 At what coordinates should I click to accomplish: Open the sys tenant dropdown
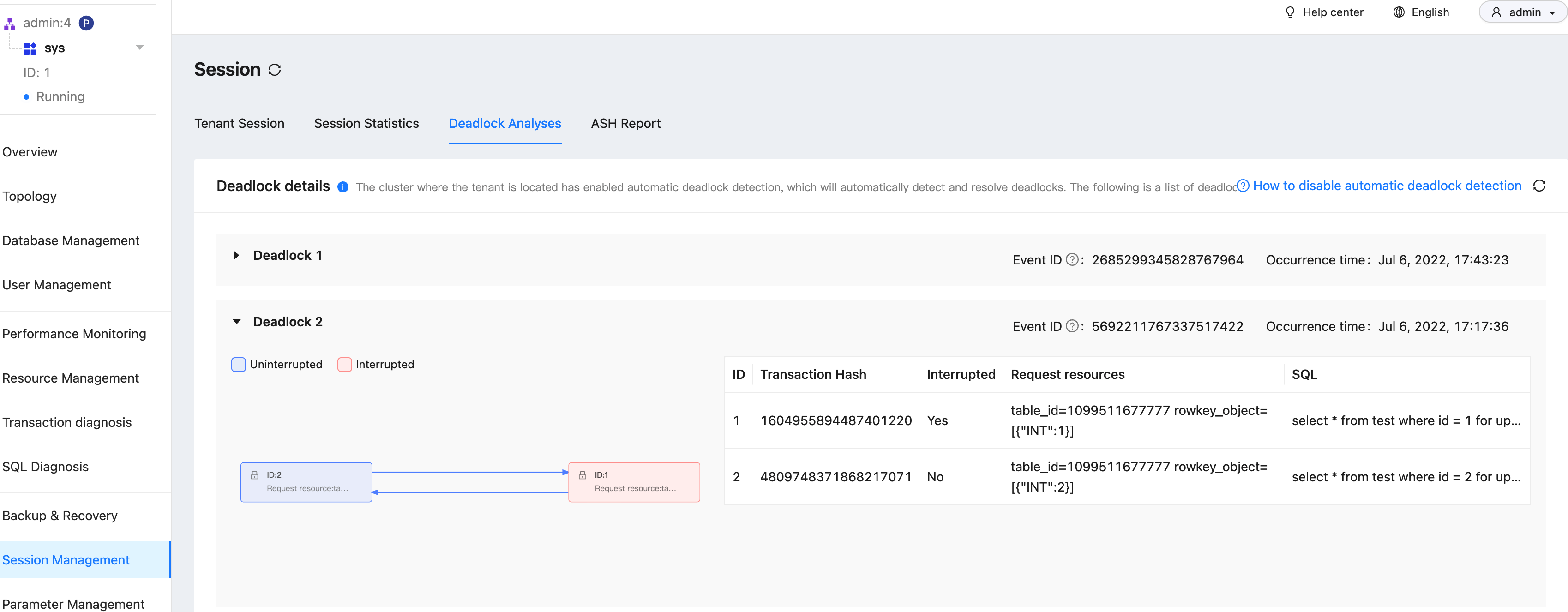(x=139, y=48)
